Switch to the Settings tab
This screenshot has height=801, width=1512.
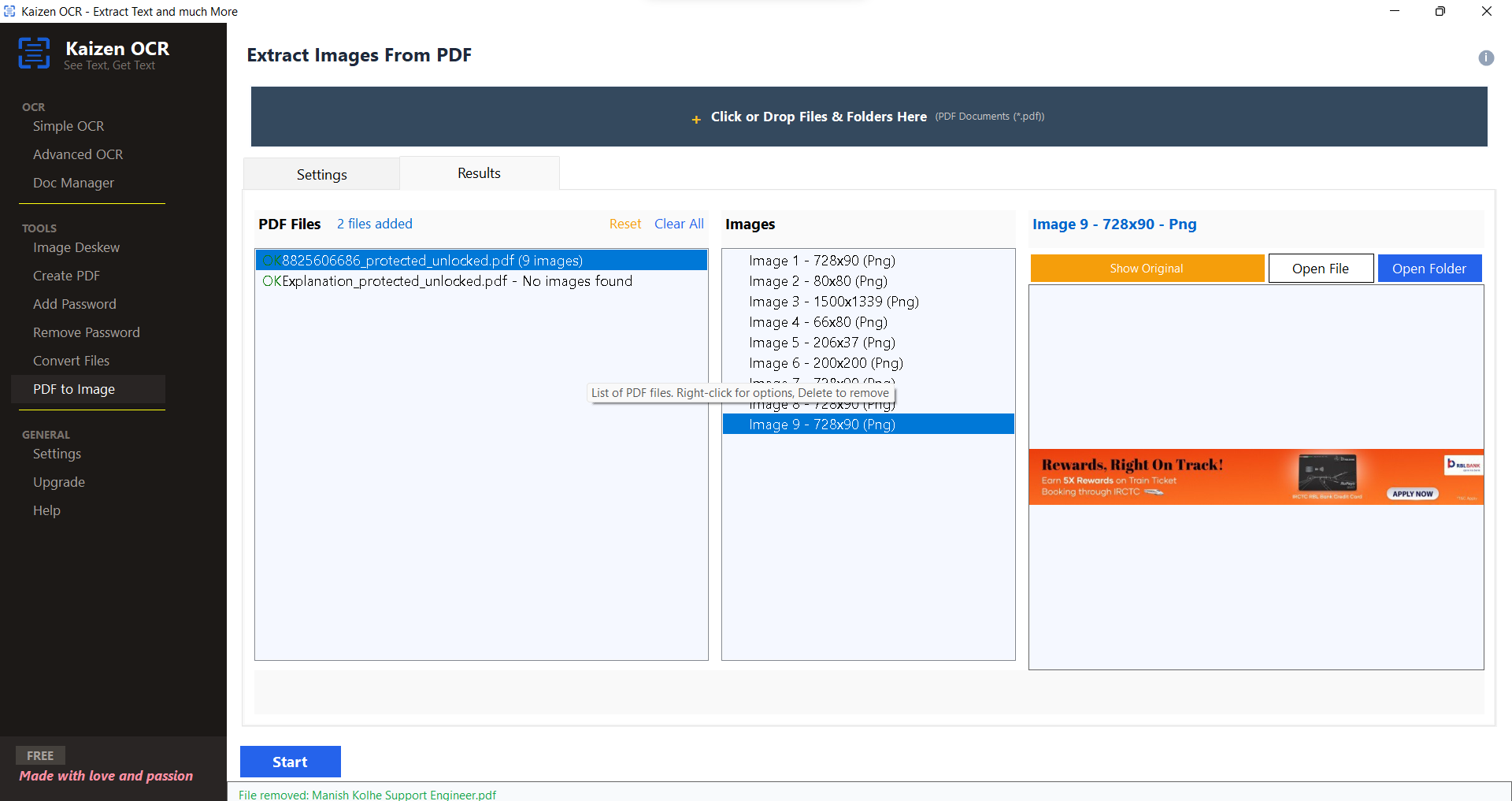(x=321, y=174)
